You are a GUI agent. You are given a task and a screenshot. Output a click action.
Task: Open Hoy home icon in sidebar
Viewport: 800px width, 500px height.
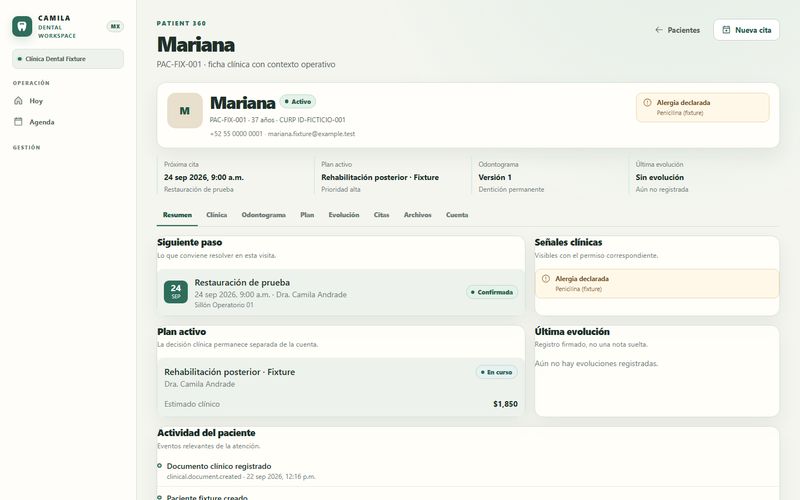(x=18, y=101)
